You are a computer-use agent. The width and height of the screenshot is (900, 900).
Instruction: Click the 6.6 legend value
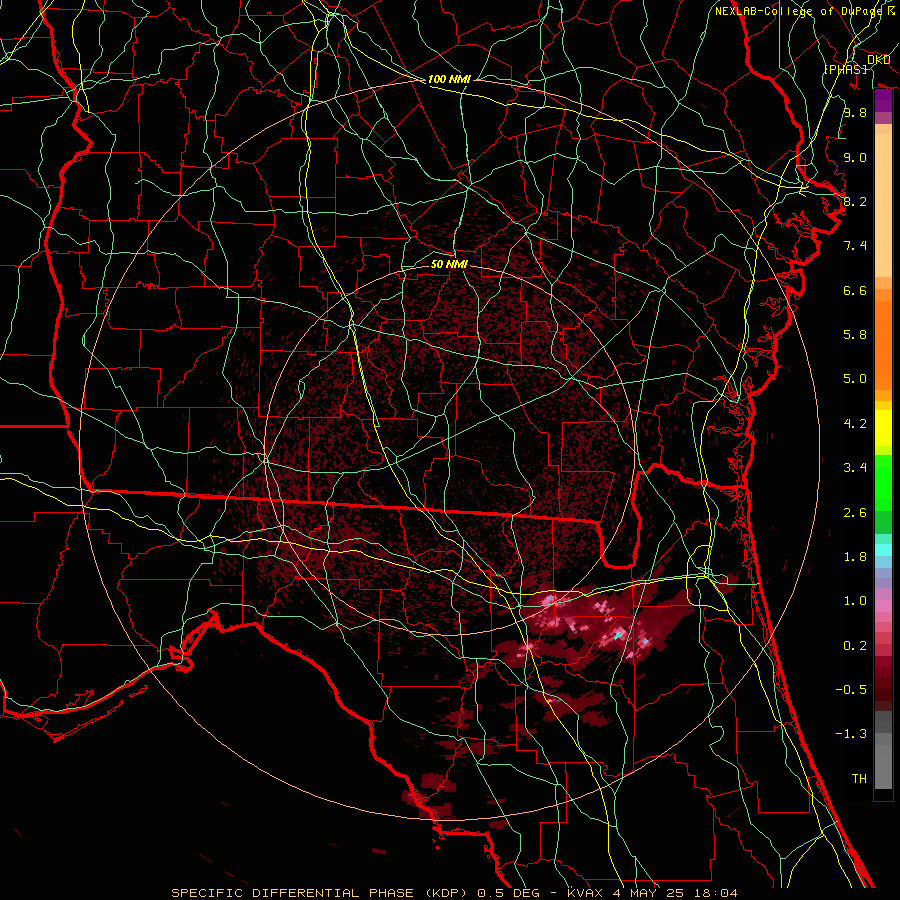tap(855, 290)
